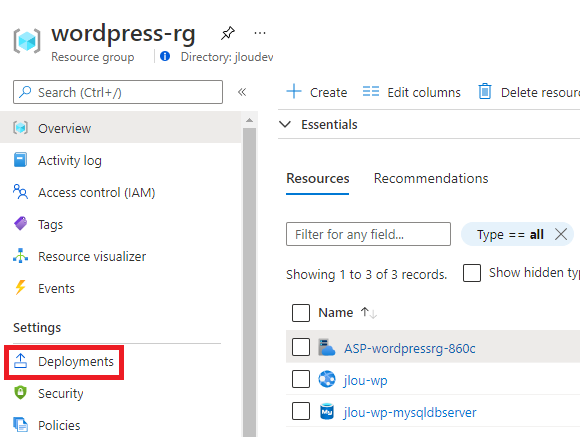This screenshot has width=580, height=437.
Task: Remove the Type == all filter
Action: 561,234
